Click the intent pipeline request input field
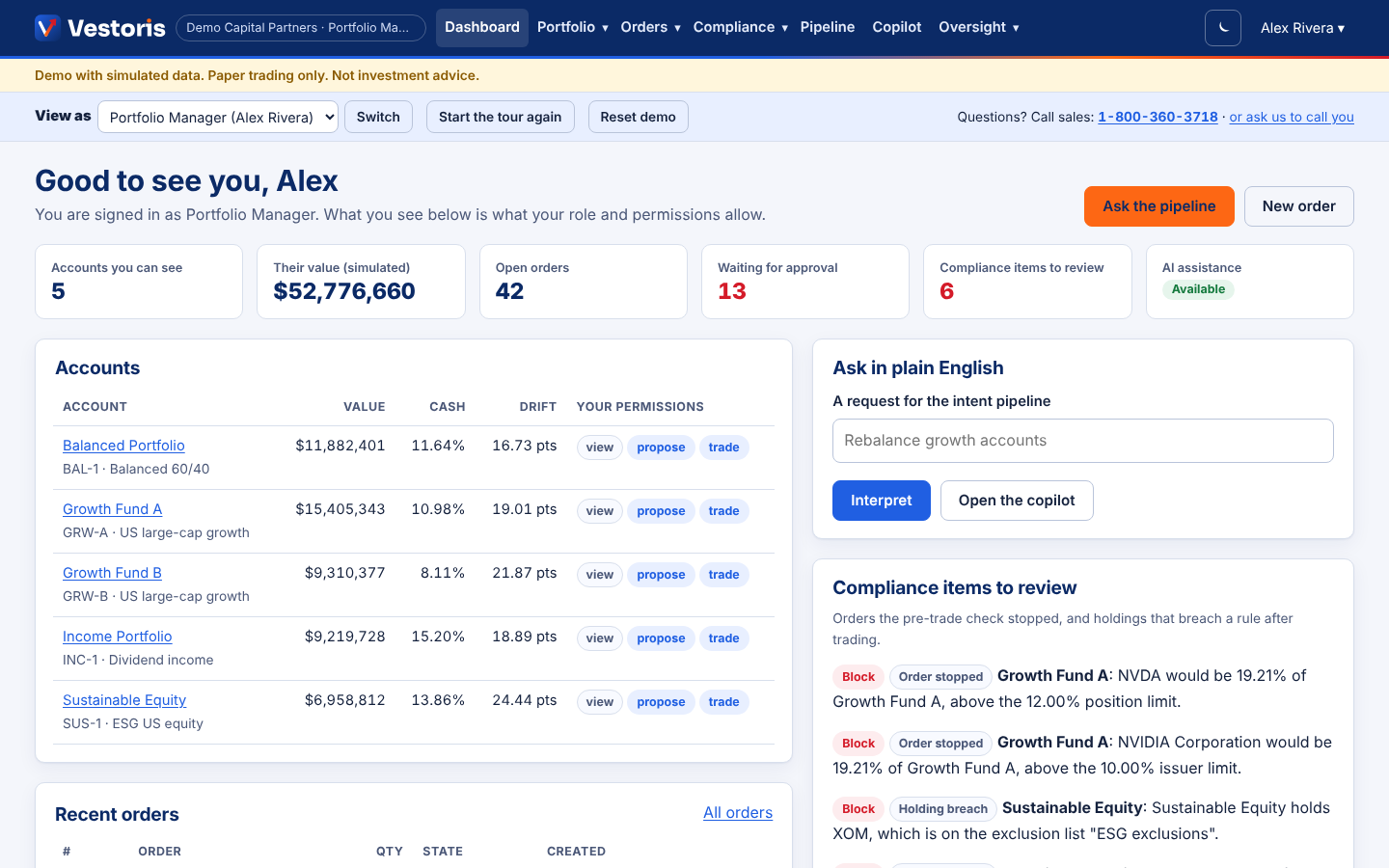 (x=1082, y=441)
